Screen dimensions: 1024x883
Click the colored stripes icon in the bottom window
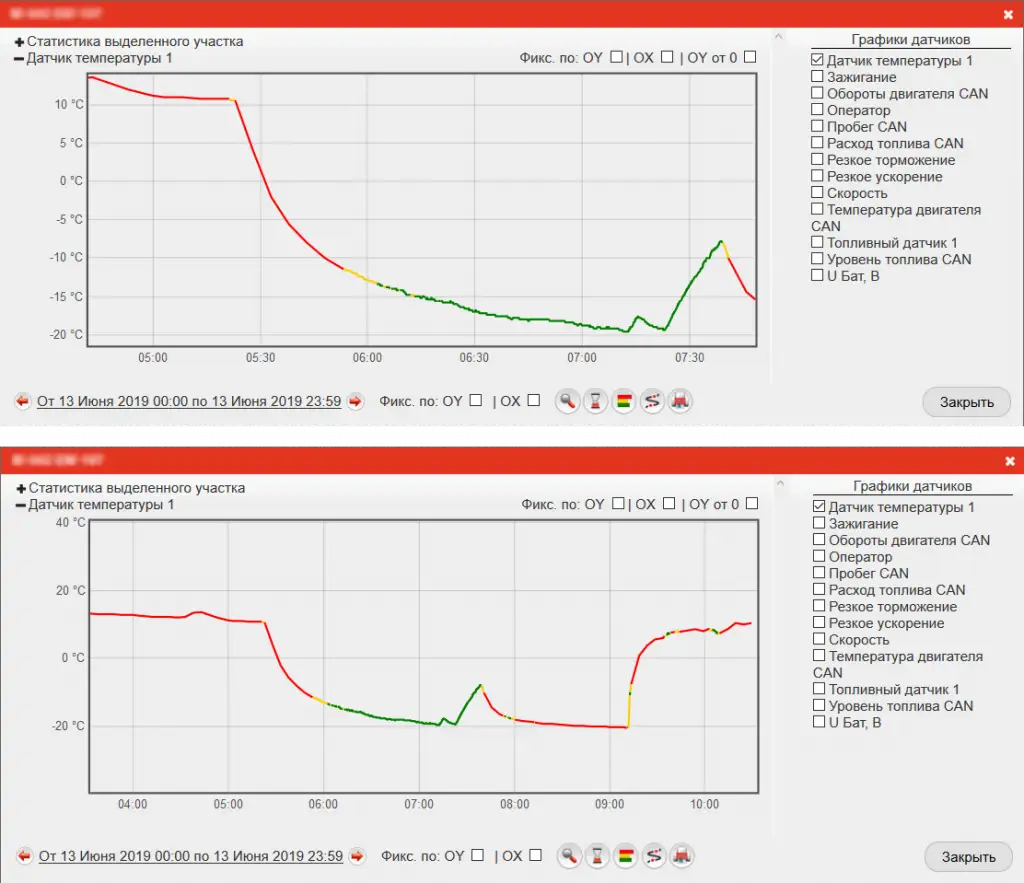(626, 857)
